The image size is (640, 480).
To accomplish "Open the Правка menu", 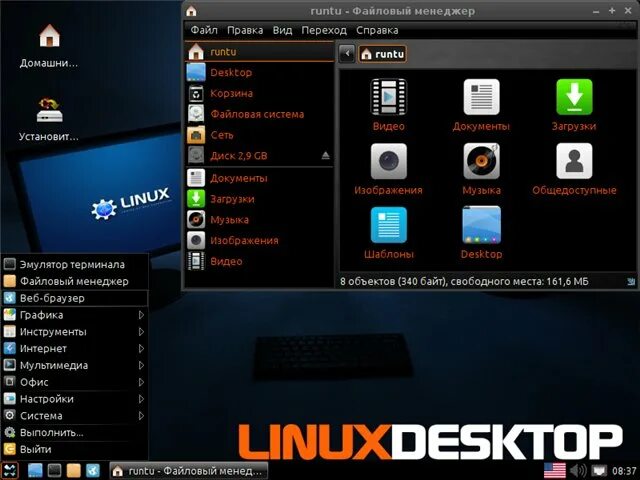I will point(245,30).
